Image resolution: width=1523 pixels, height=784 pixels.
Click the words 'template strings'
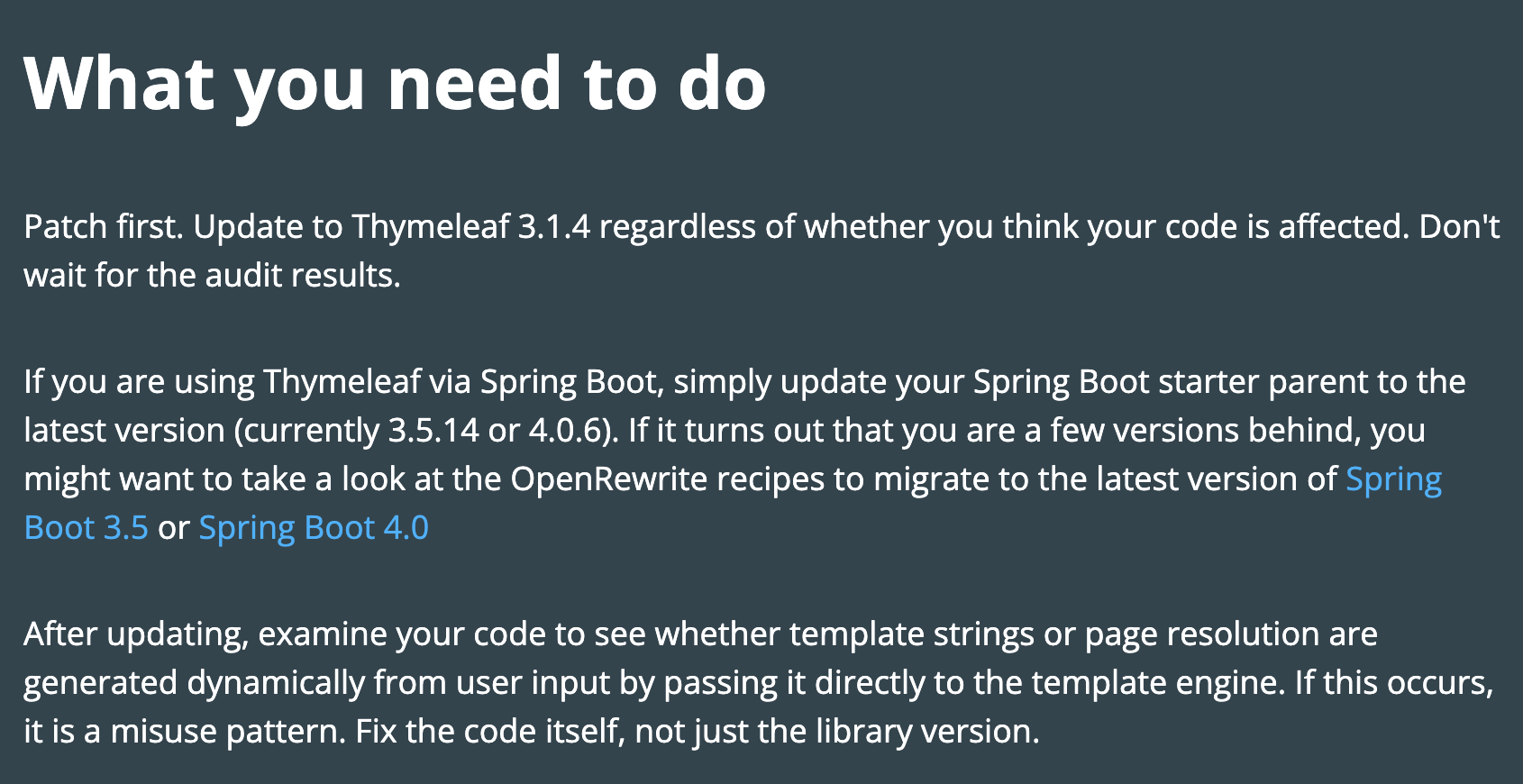[x=912, y=634]
